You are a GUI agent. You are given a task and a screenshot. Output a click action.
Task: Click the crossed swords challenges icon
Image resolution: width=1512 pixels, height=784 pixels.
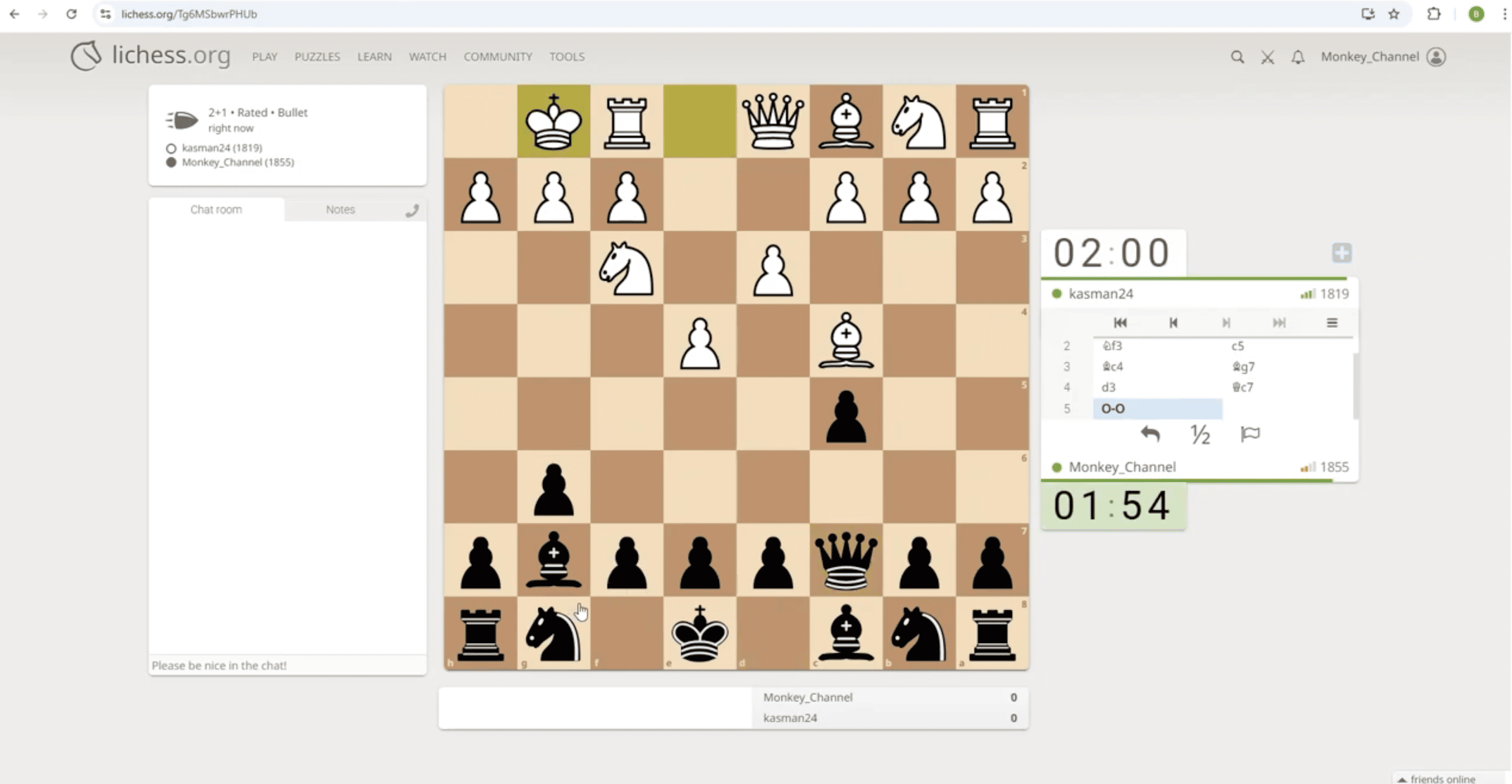1268,57
